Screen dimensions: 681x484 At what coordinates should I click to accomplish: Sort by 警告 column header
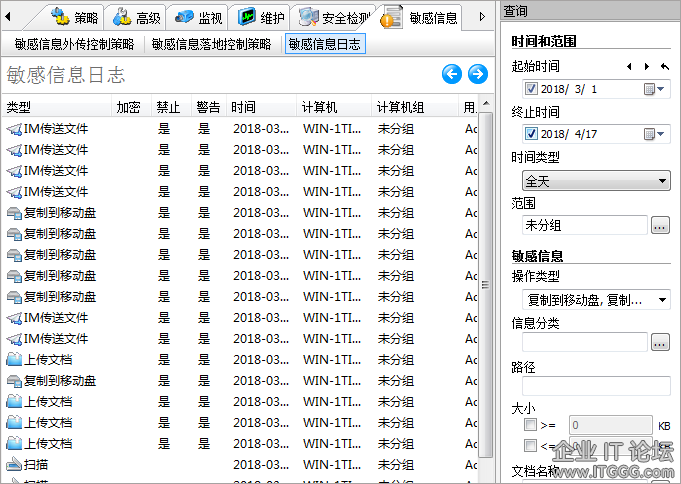coord(208,107)
